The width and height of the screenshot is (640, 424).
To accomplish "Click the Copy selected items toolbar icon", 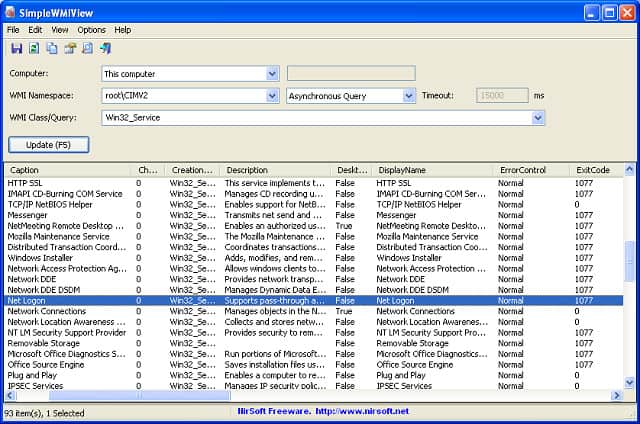I will 52,49.
